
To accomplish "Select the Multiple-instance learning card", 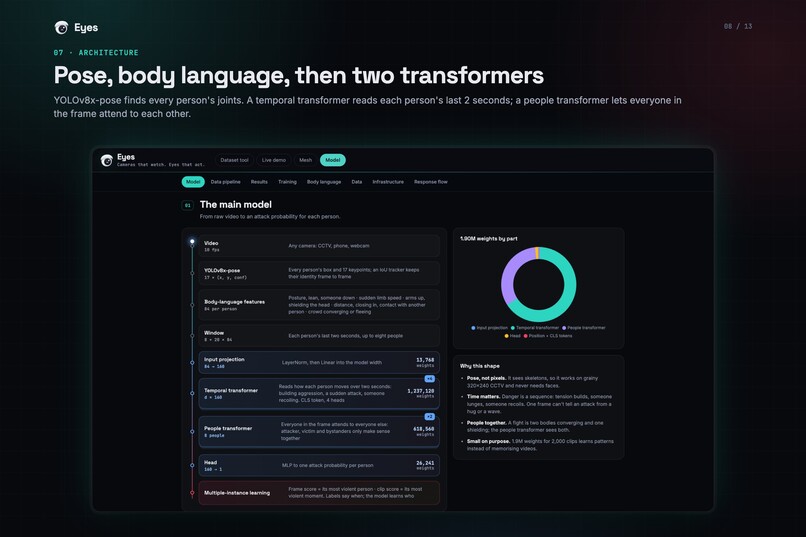I will point(319,493).
